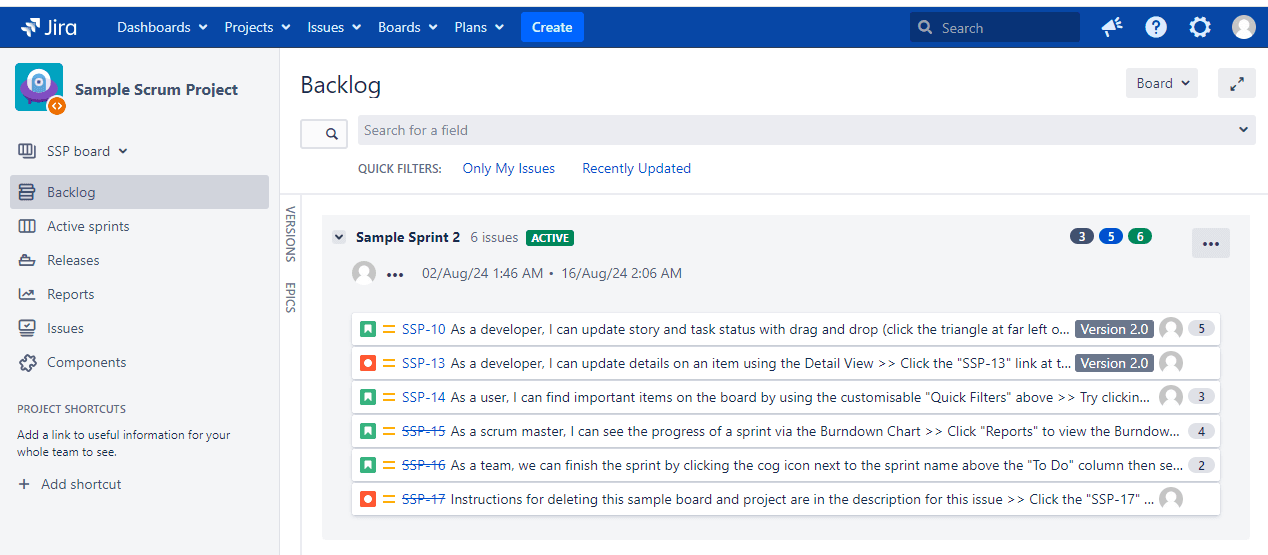Open the help question mark icon
The height and width of the screenshot is (555, 1268).
tap(1156, 28)
